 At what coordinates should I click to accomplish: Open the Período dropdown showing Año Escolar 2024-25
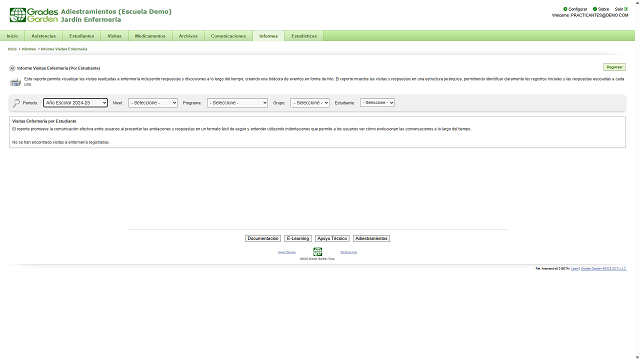click(x=76, y=103)
